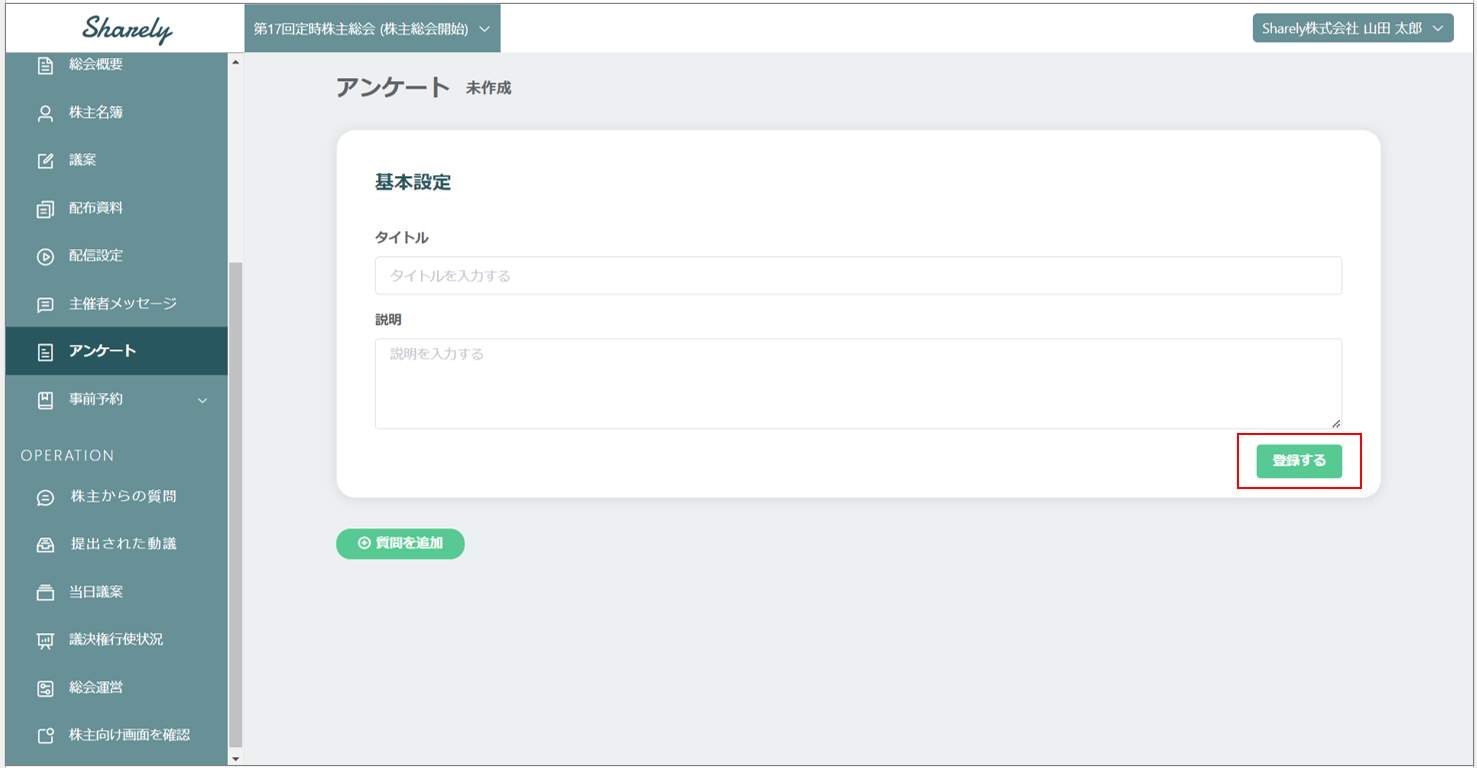
Task: Click the 株主名簿 person icon
Action: pos(45,113)
